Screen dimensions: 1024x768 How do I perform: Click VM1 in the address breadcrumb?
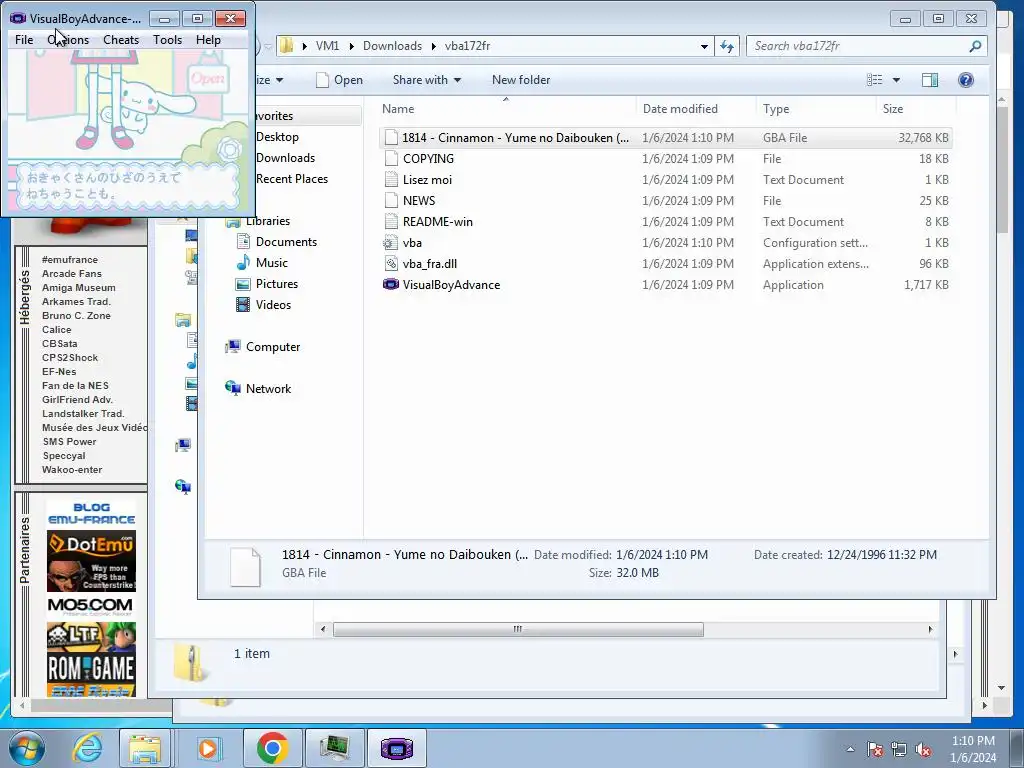[327, 46]
